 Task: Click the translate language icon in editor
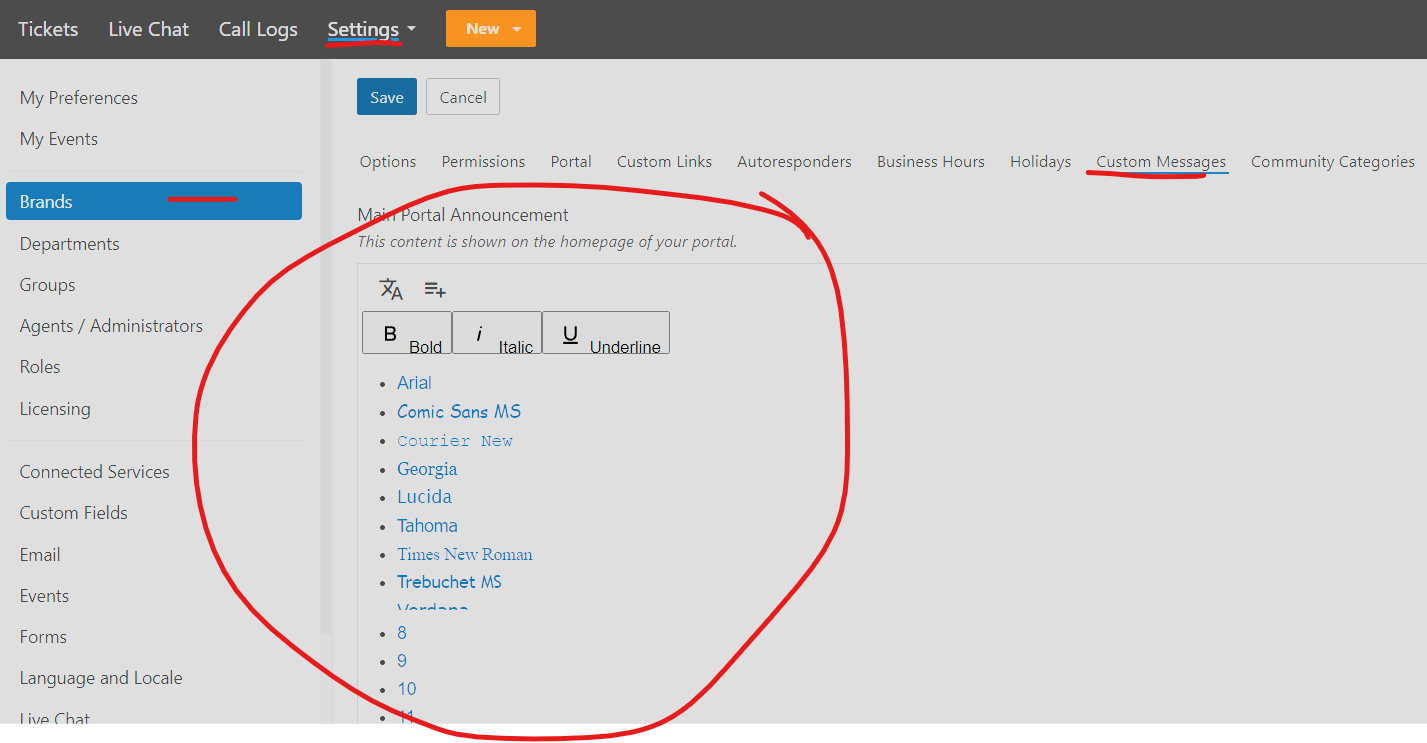pyautogui.click(x=391, y=289)
